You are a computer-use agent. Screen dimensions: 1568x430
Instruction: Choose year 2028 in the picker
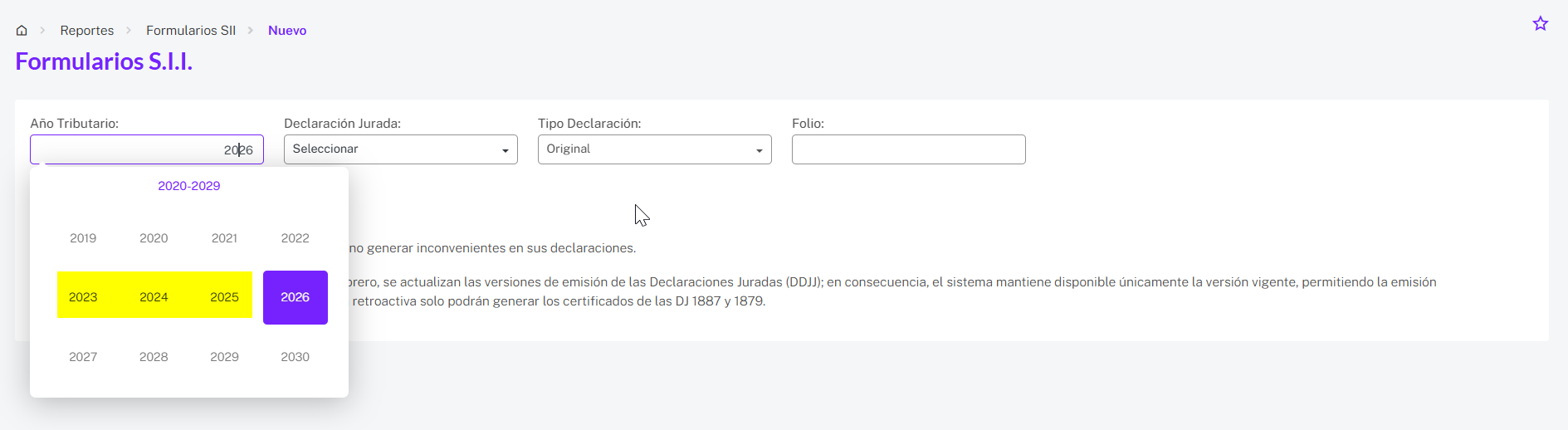point(154,357)
